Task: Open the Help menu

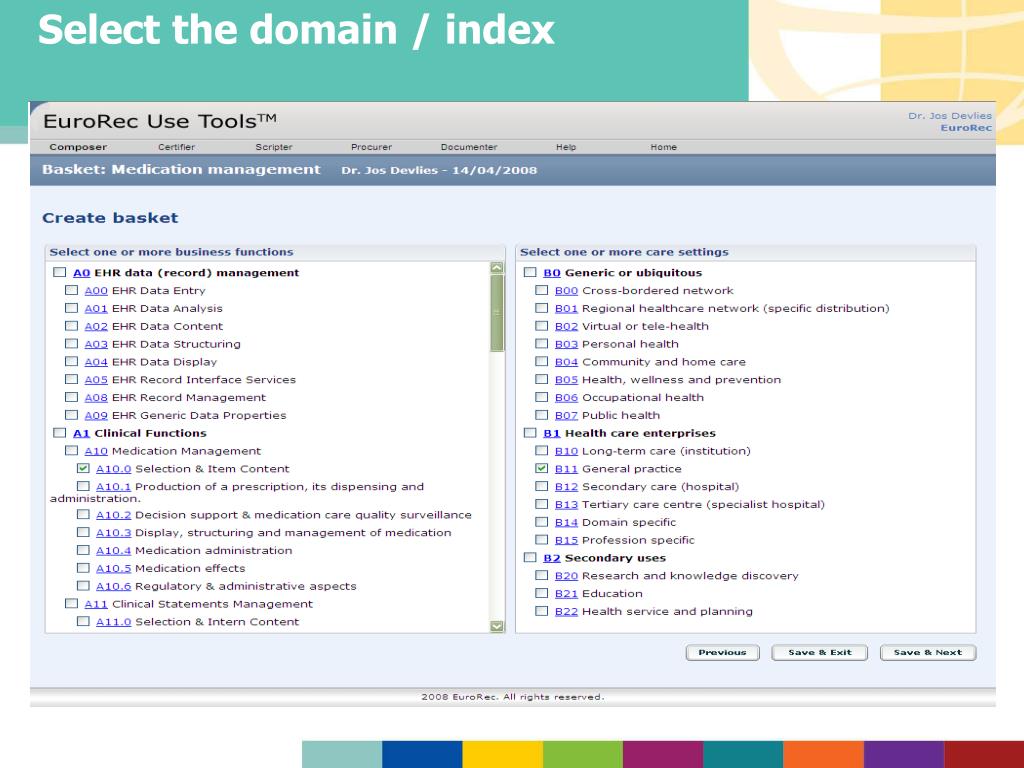Action: (x=566, y=147)
